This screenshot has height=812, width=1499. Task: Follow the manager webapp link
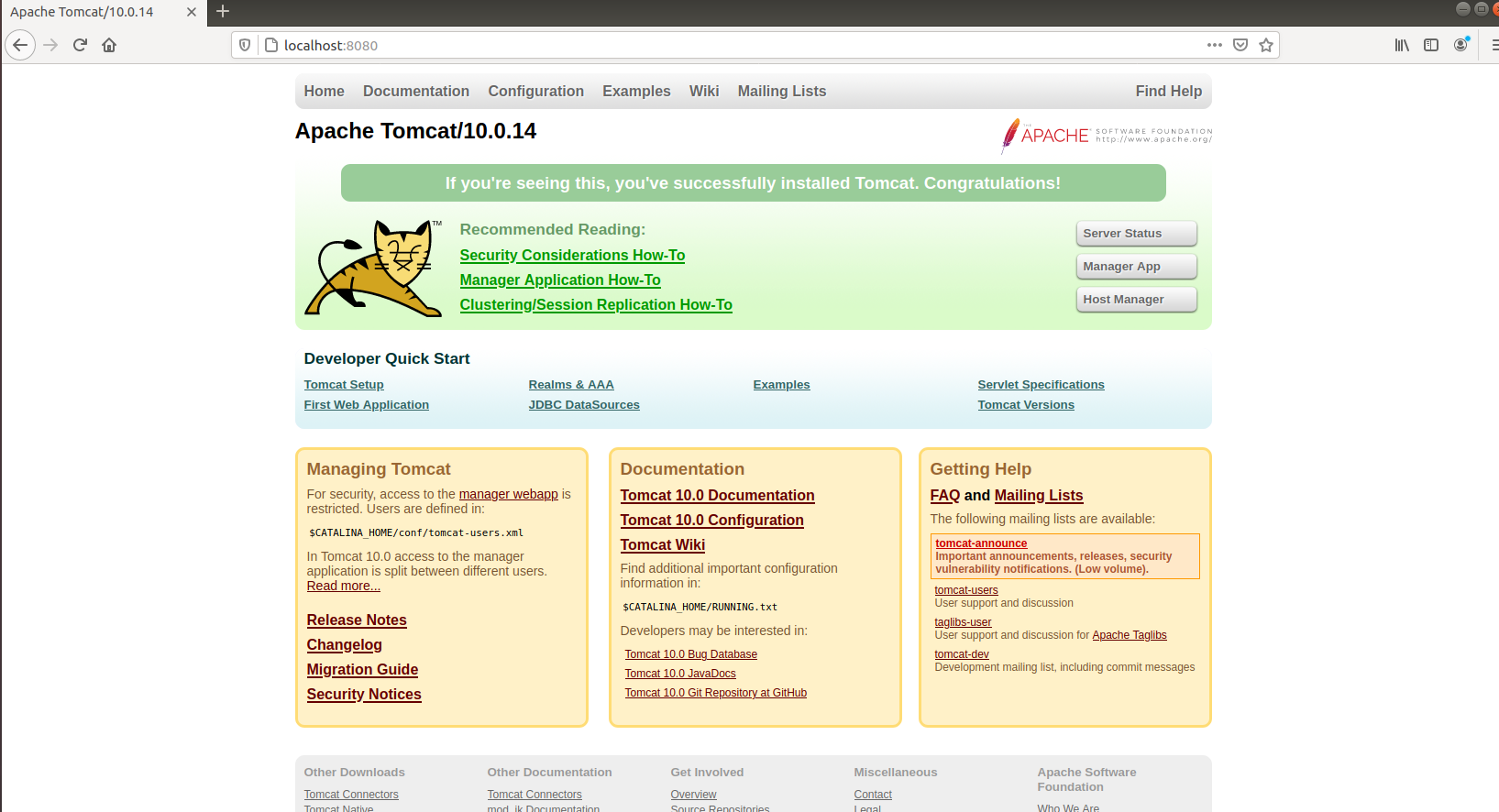509,494
